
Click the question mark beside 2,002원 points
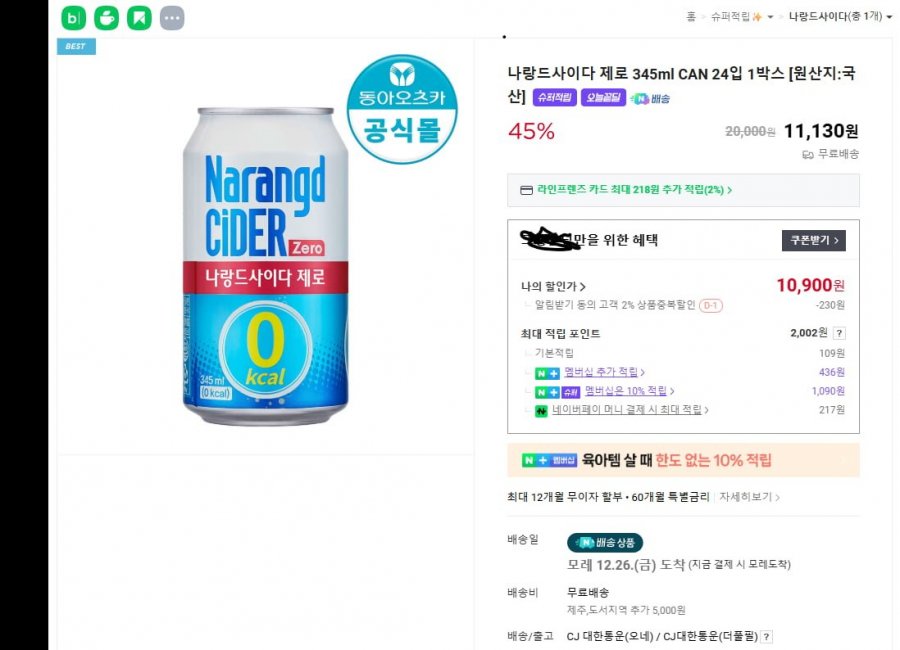click(x=839, y=334)
